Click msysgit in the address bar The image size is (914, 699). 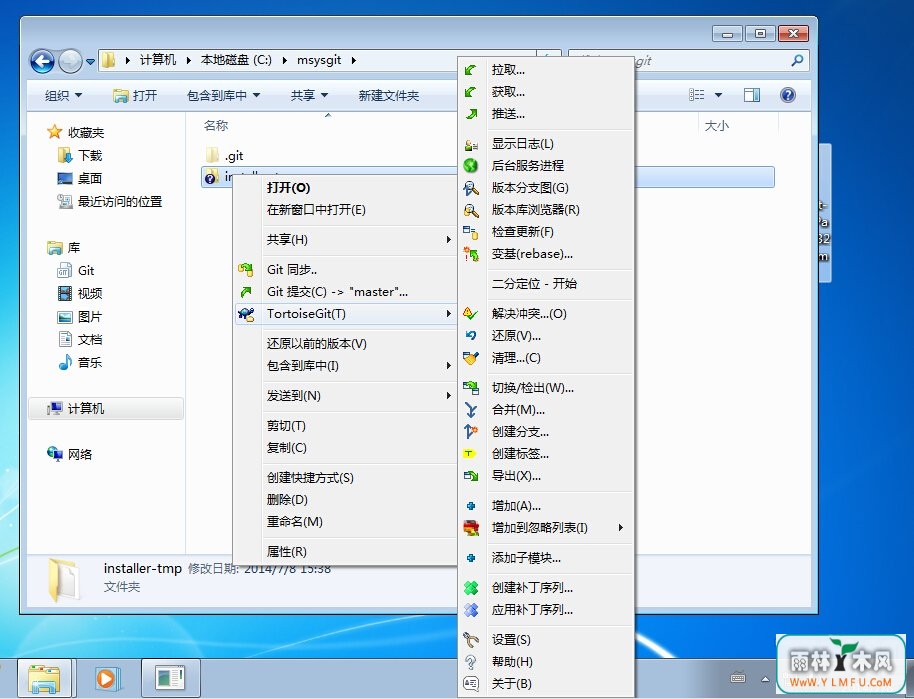coord(319,60)
